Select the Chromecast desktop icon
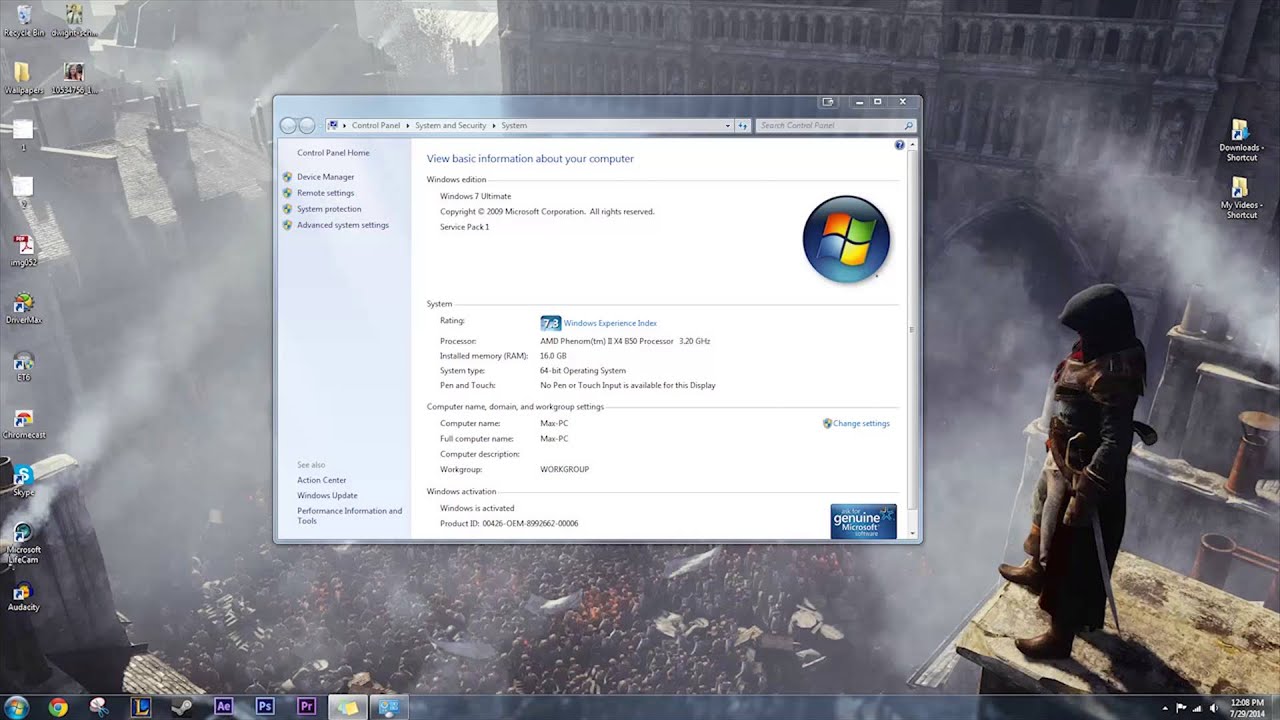1280x720 pixels. [23, 423]
